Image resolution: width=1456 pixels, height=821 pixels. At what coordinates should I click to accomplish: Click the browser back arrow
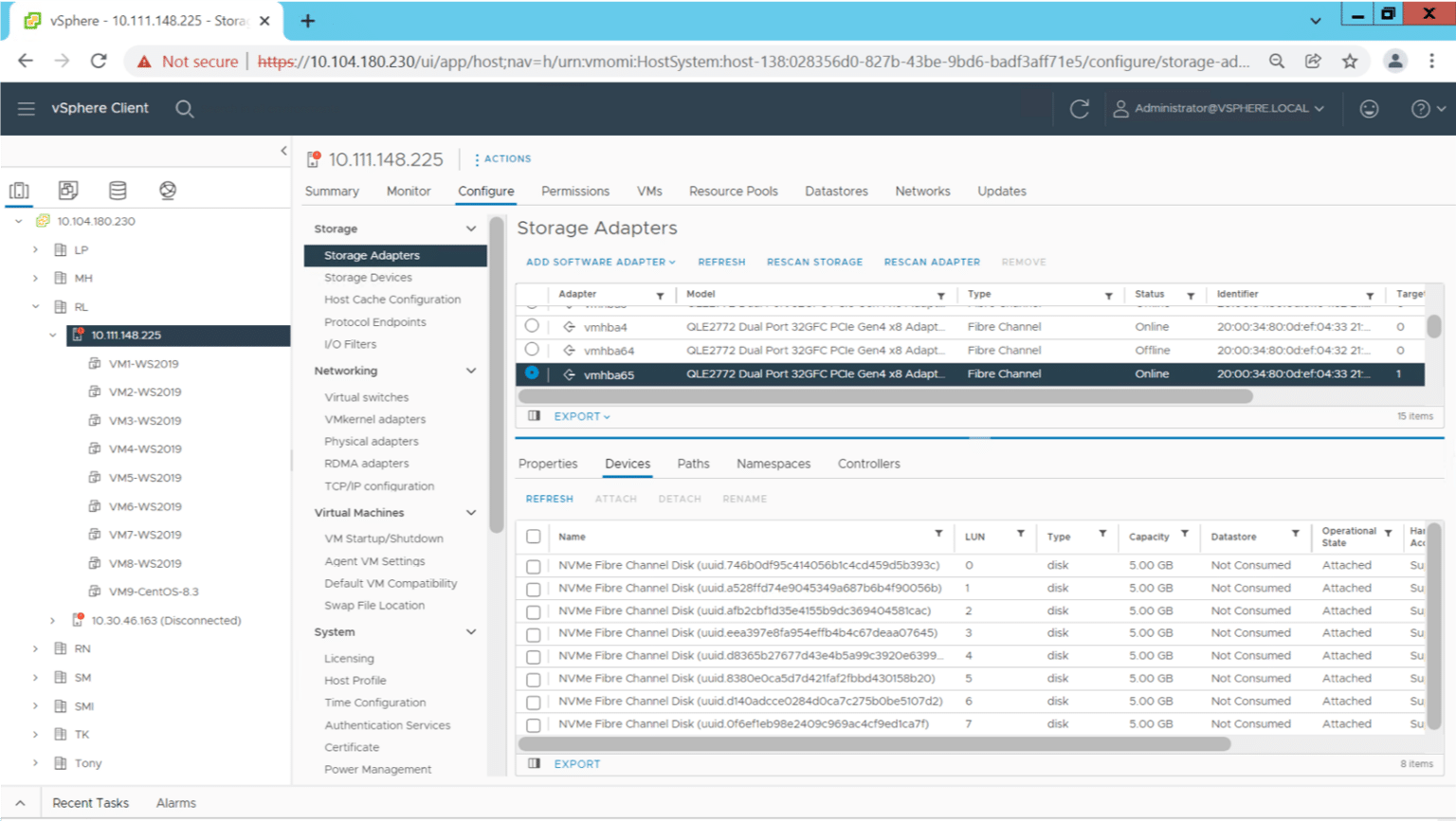26,61
